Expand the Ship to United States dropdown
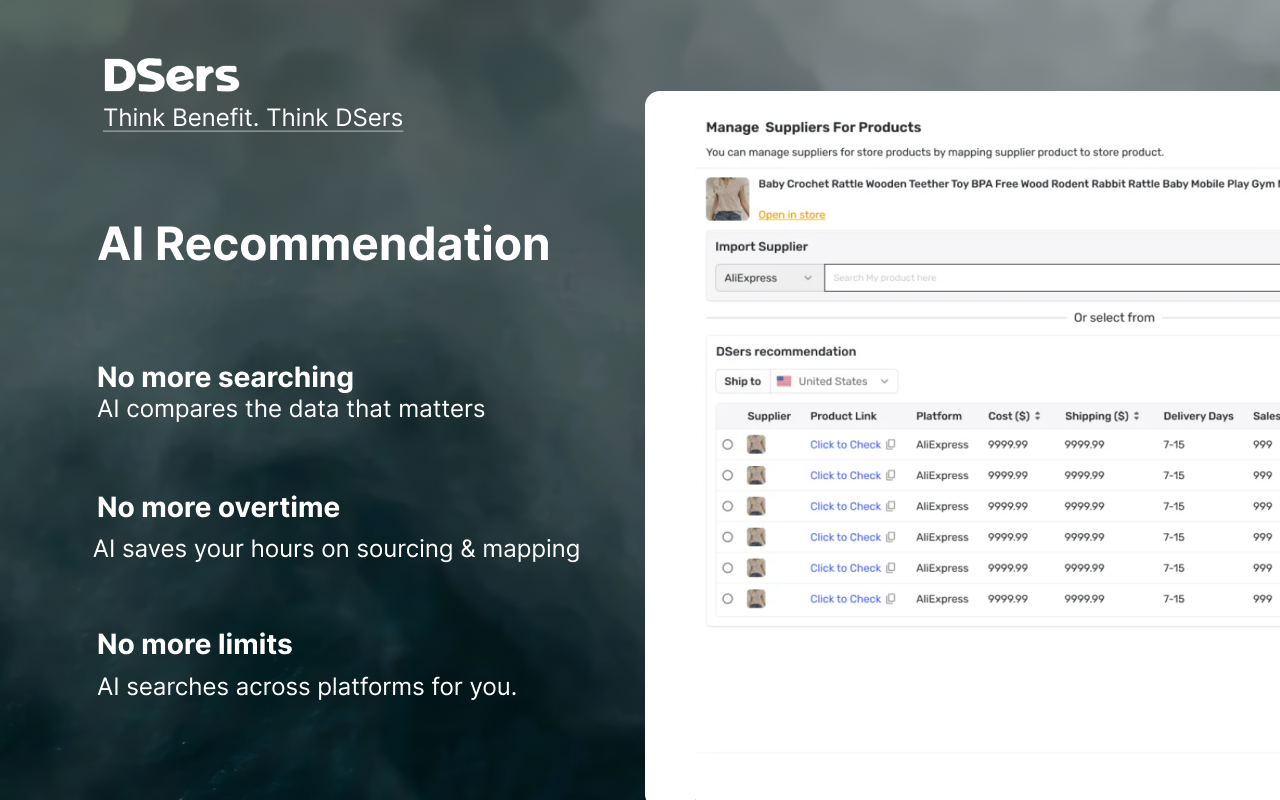 tap(834, 381)
